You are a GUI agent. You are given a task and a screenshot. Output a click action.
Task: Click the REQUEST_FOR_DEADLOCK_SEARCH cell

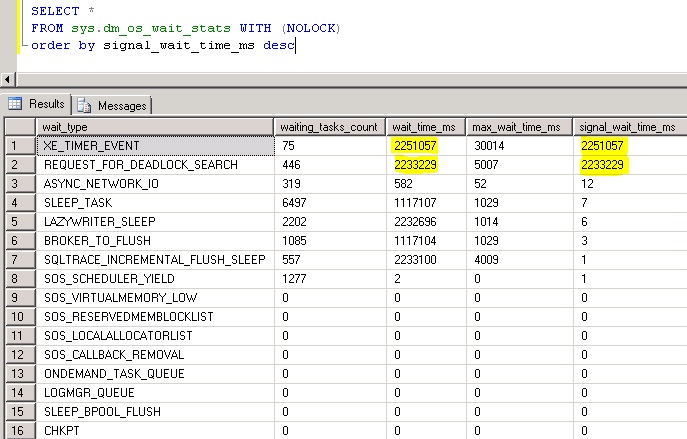point(153,165)
